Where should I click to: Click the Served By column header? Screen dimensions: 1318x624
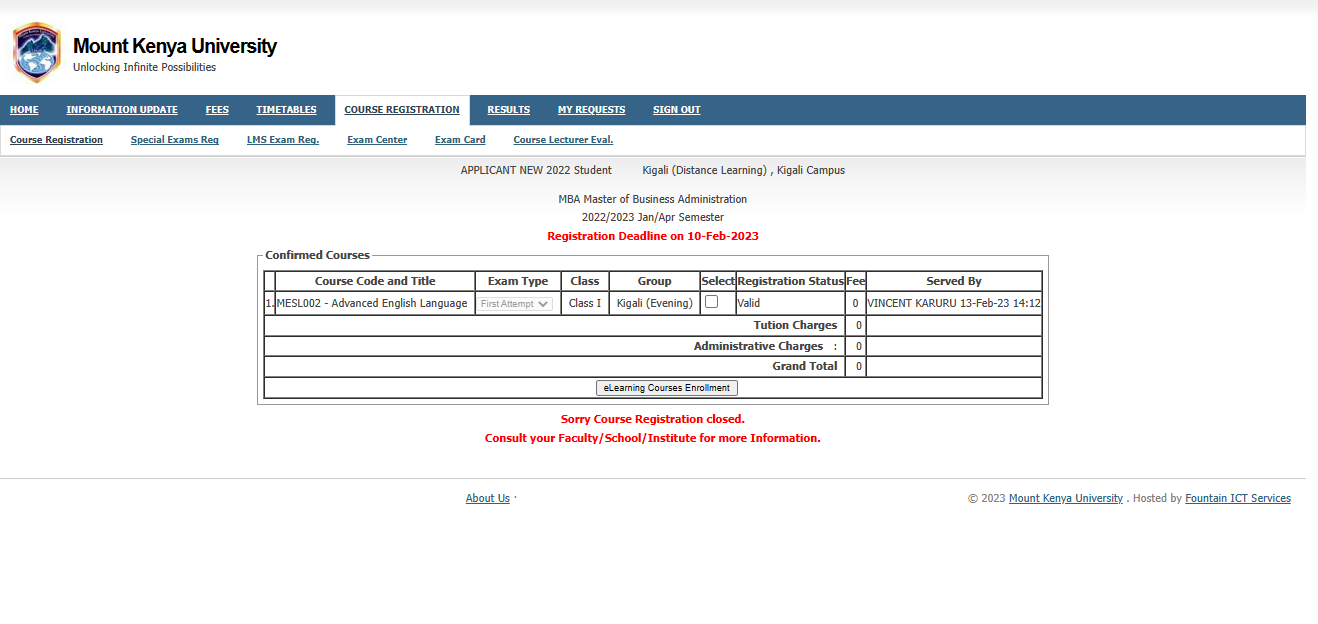pos(954,281)
